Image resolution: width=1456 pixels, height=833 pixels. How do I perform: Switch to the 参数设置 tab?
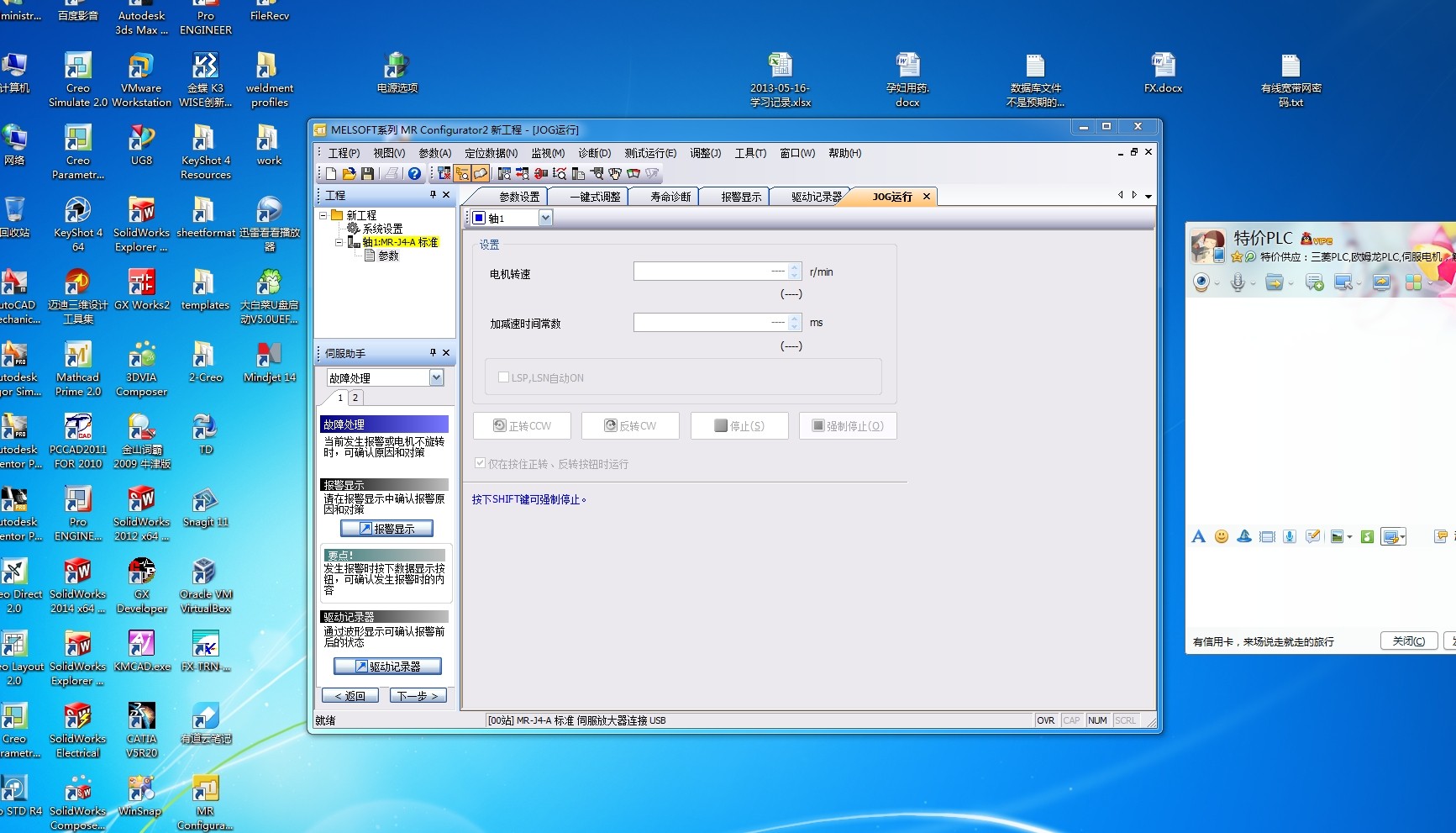click(x=519, y=197)
